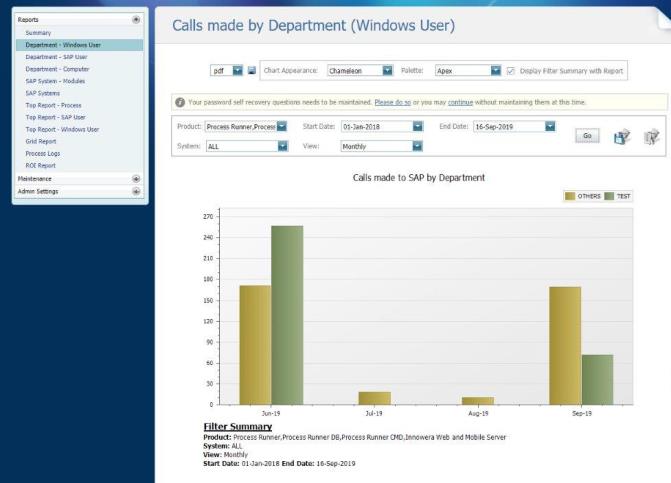The width and height of the screenshot is (671, 483).
Task: Open the Palette Apex dropdown
Action: coord(496,71)
